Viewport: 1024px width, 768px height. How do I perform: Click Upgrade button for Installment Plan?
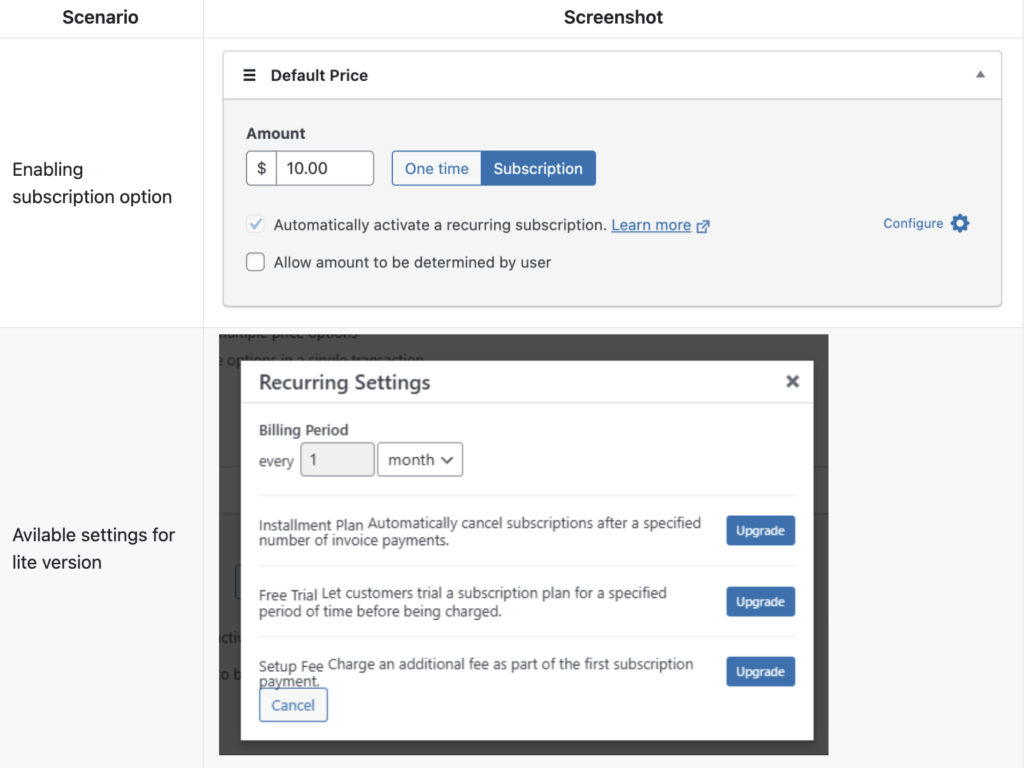click(760, 531)
